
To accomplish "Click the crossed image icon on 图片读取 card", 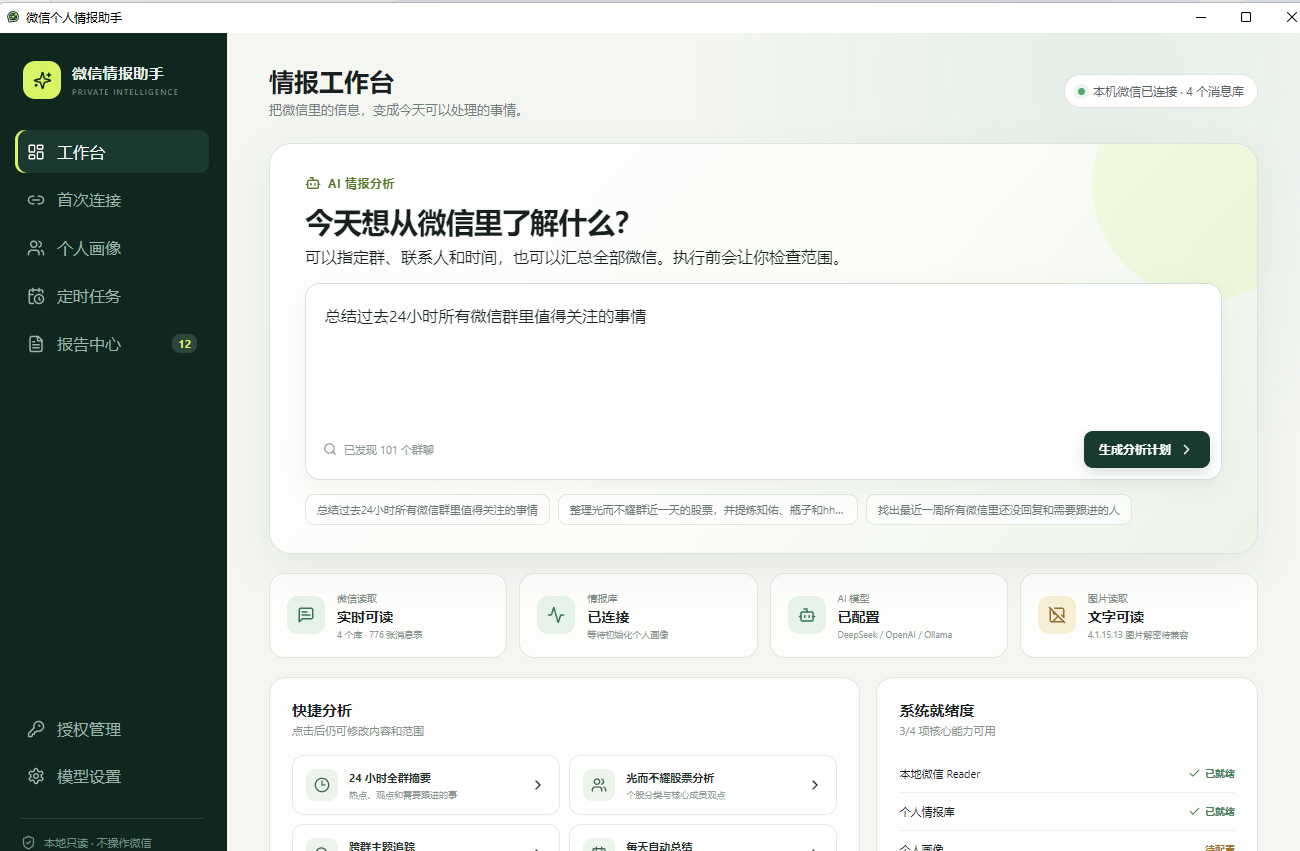I will coord(1057,615).
